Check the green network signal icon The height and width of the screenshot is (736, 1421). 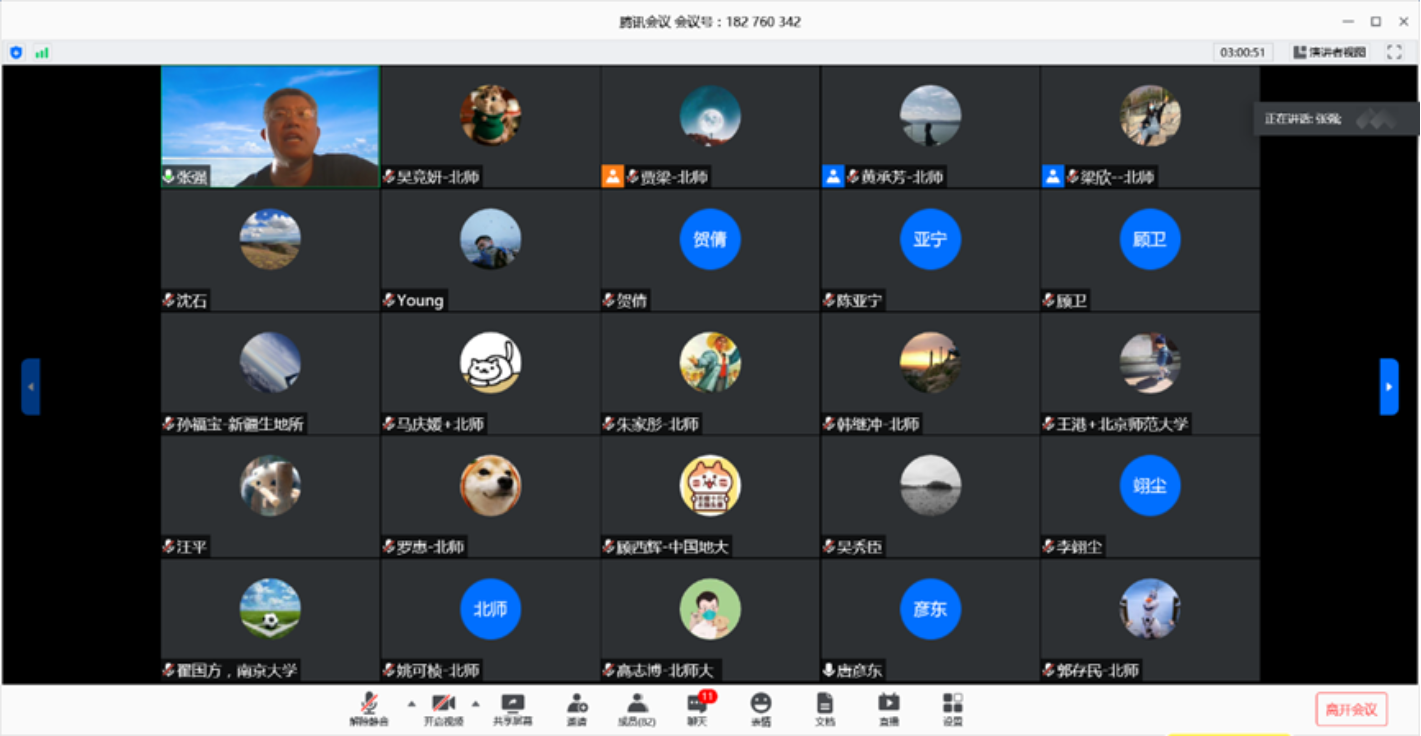click(42, 52)
